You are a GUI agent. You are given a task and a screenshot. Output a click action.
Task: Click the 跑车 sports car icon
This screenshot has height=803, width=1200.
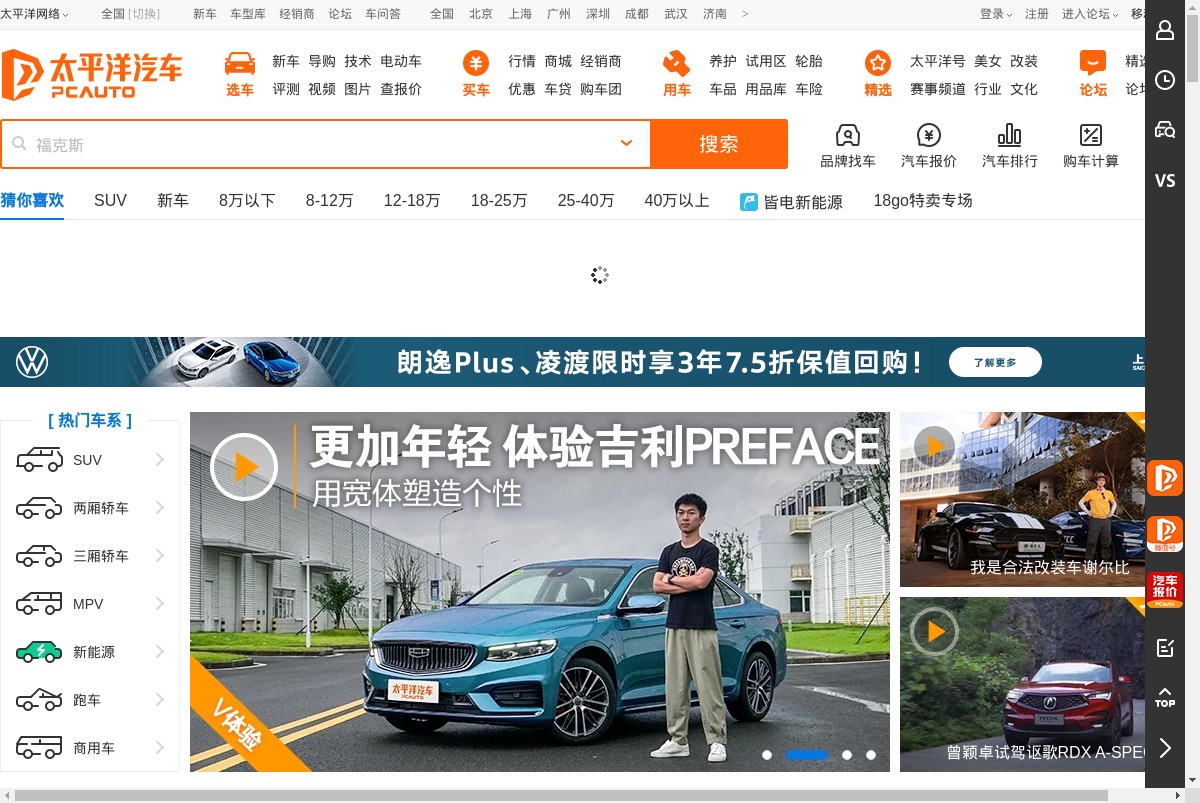(x=39, y=700)
